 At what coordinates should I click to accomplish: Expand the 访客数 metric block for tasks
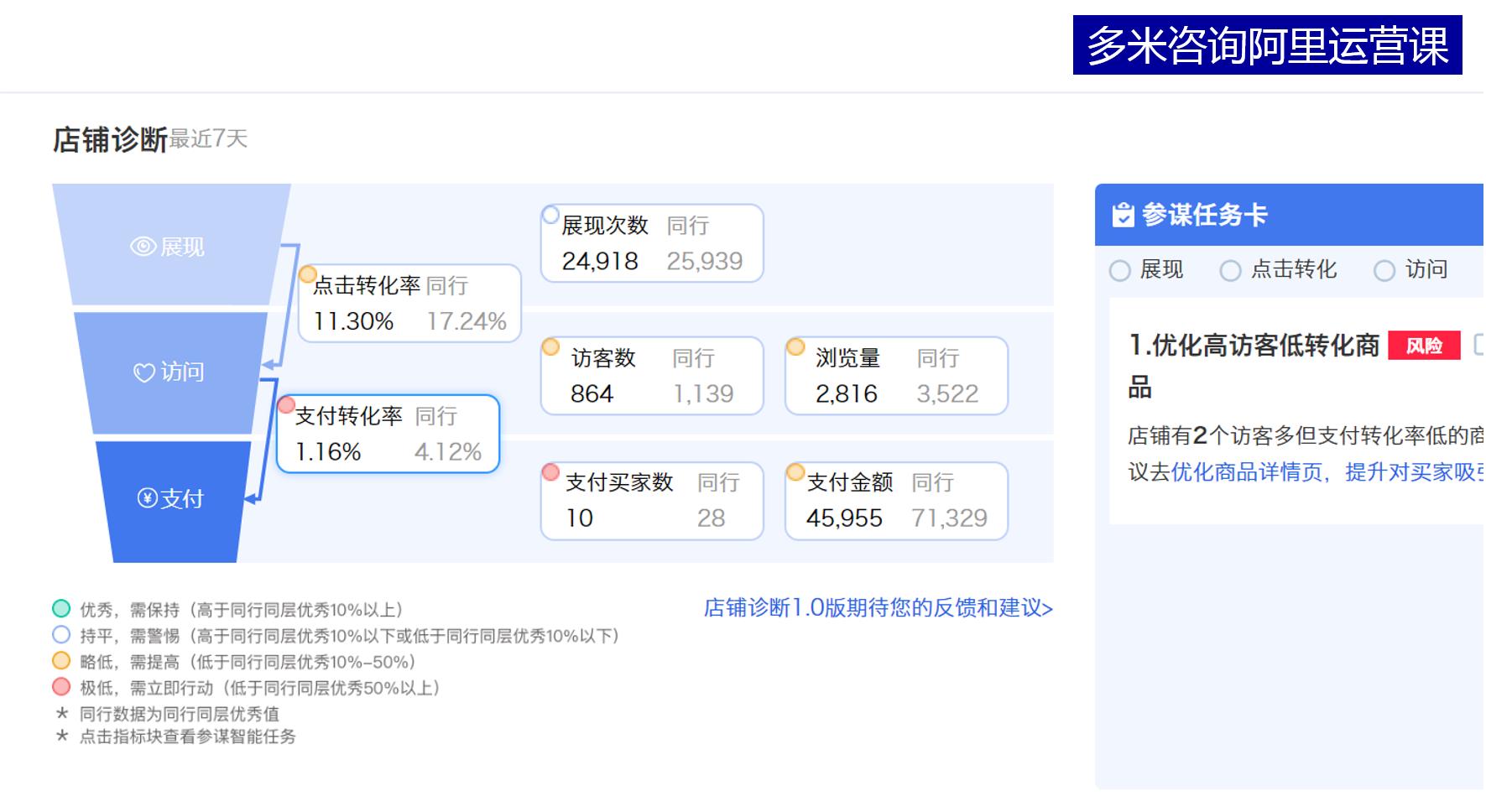point(650,375)
